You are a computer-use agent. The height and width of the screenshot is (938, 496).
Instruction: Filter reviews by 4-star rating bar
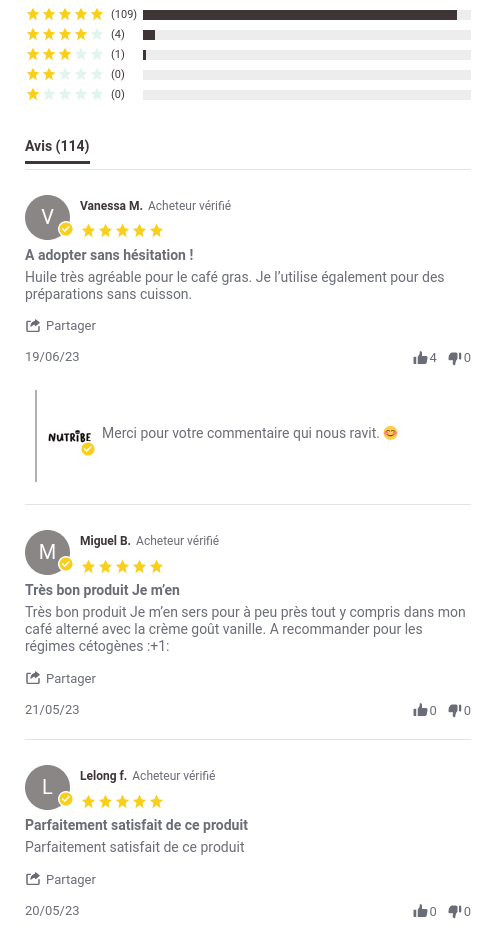pos(307,35)
